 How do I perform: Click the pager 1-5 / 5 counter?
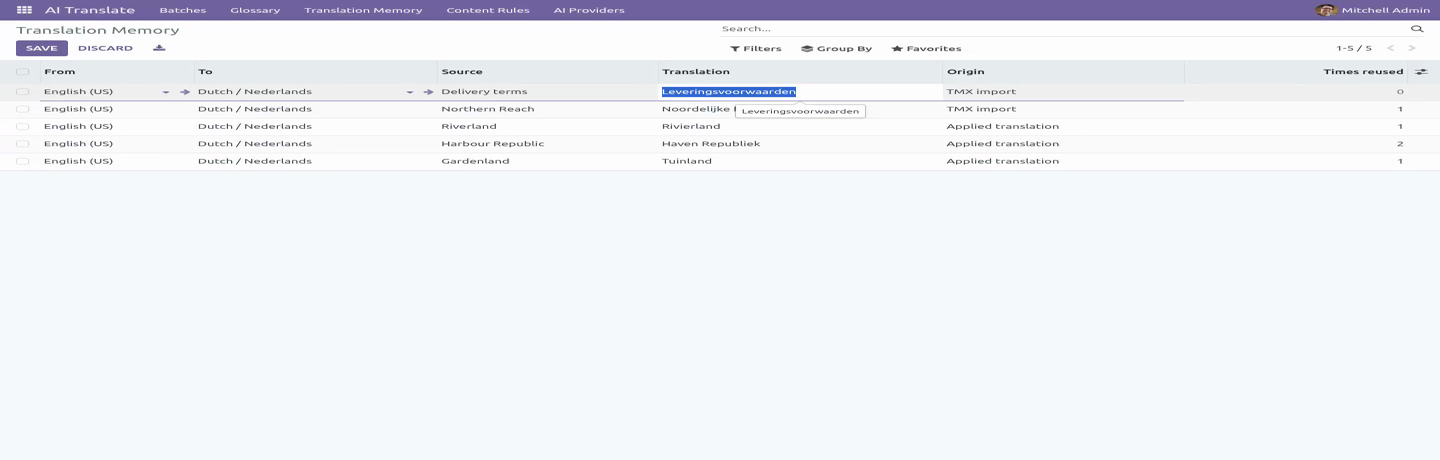click(x=1354, y=48)
